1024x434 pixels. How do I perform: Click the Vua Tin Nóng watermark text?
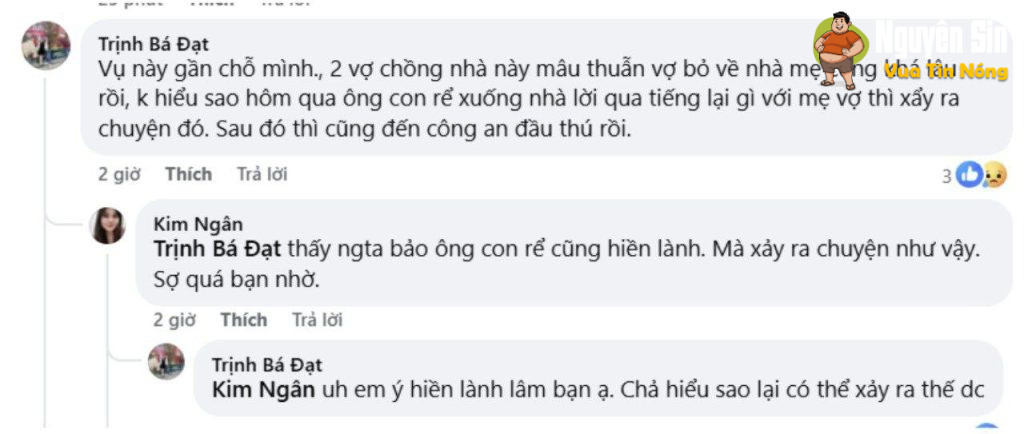click(x=945, y=72)
